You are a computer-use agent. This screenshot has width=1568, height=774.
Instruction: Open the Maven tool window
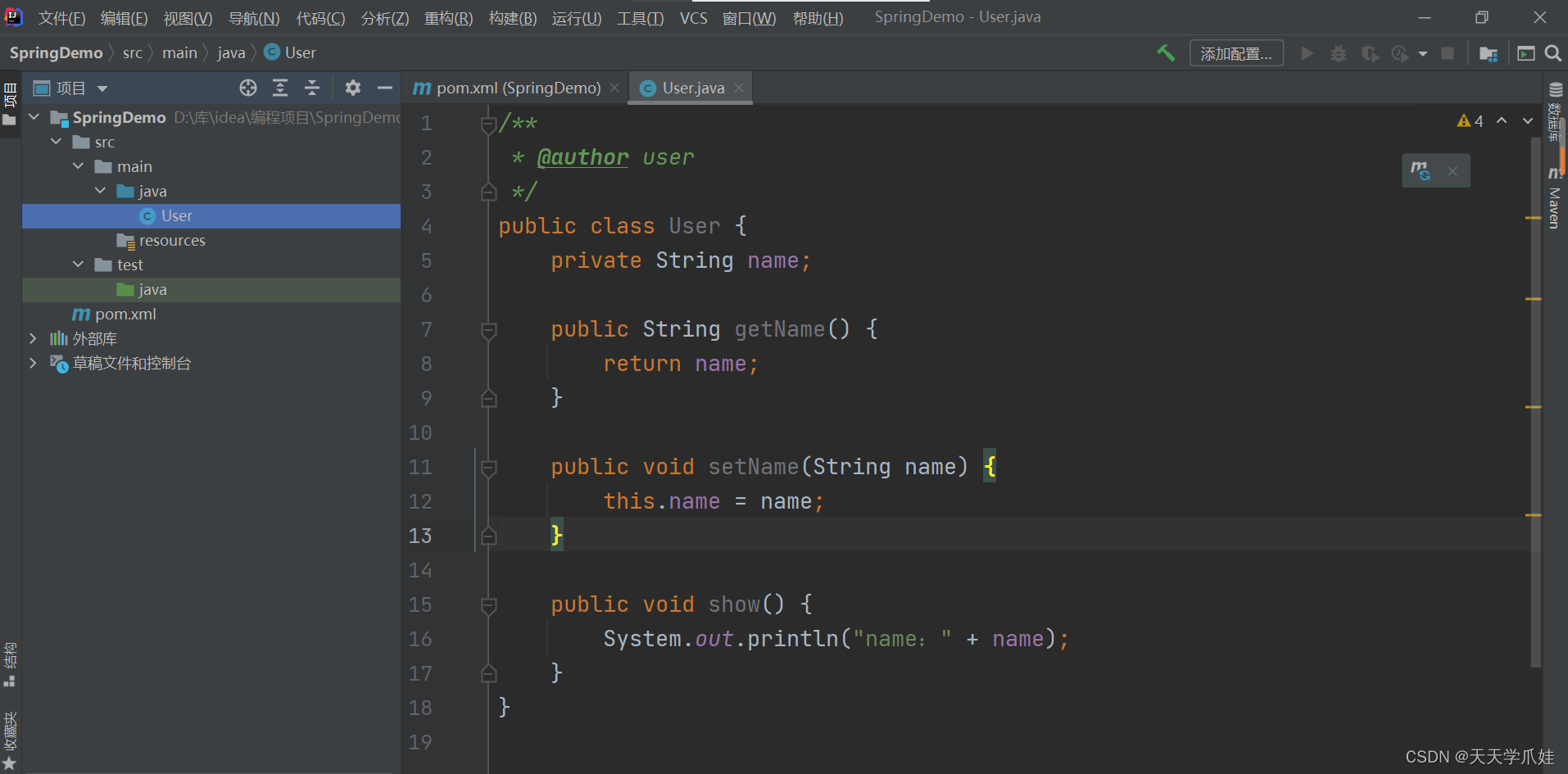coord(1555,198)
